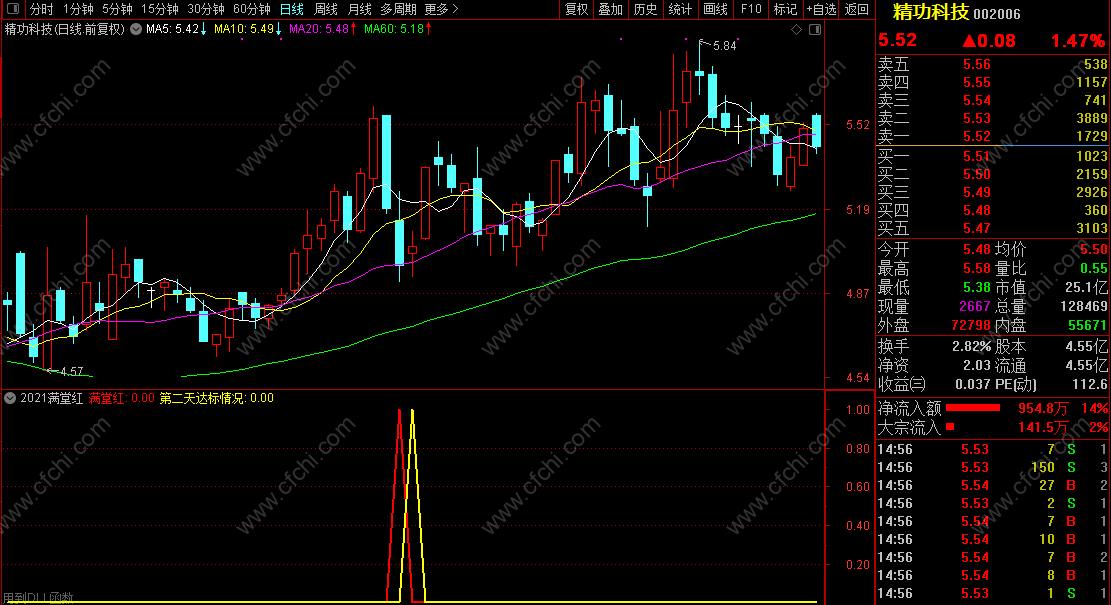The width and height of the screenshot is (1111, 605).
Task: Click the 叠加 overlay button
Action: pyautogui.click(x=610, y=9)
